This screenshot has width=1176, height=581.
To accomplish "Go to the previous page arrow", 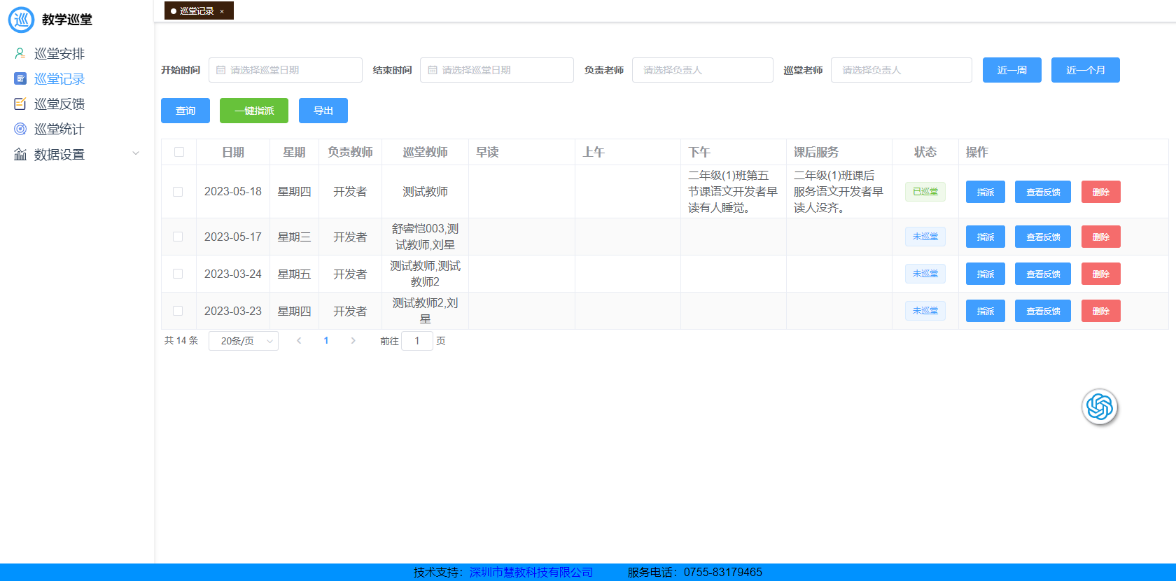I will pyautogui.click(x=299, y=340).
